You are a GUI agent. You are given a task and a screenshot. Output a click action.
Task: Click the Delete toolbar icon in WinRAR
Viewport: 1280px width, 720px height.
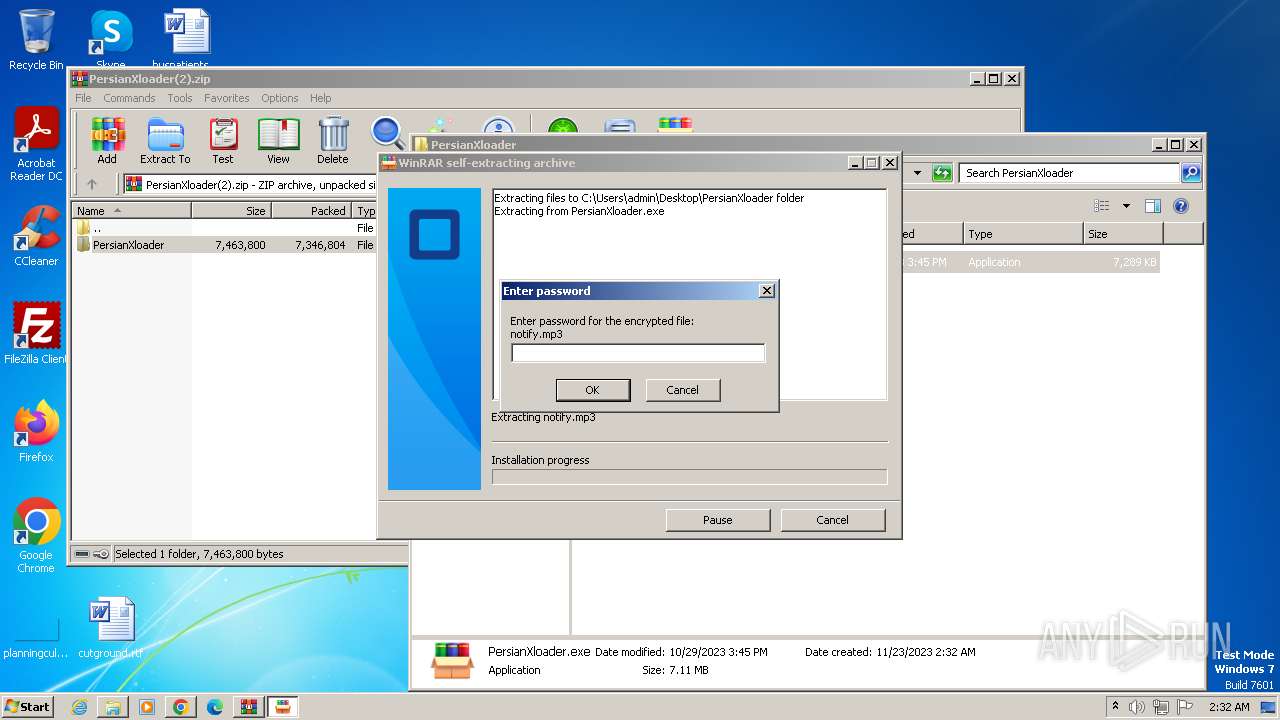point(333,141)
